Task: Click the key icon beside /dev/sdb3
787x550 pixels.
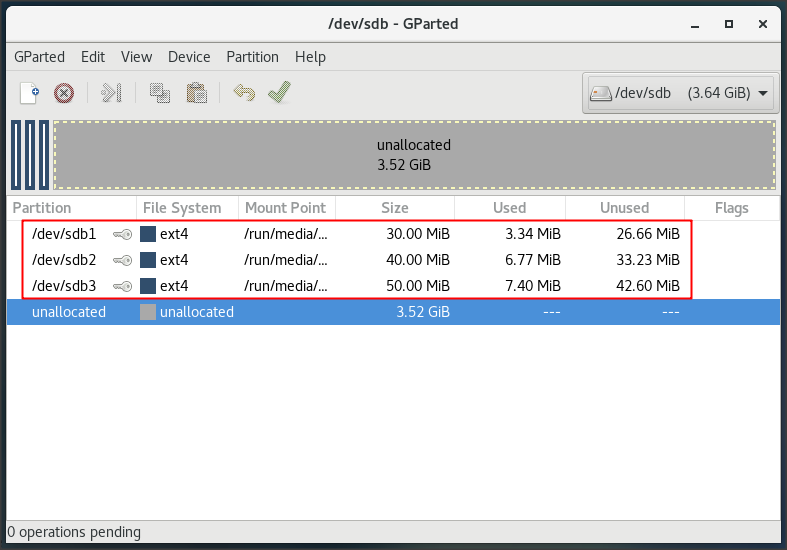Action: coord(122,287)
